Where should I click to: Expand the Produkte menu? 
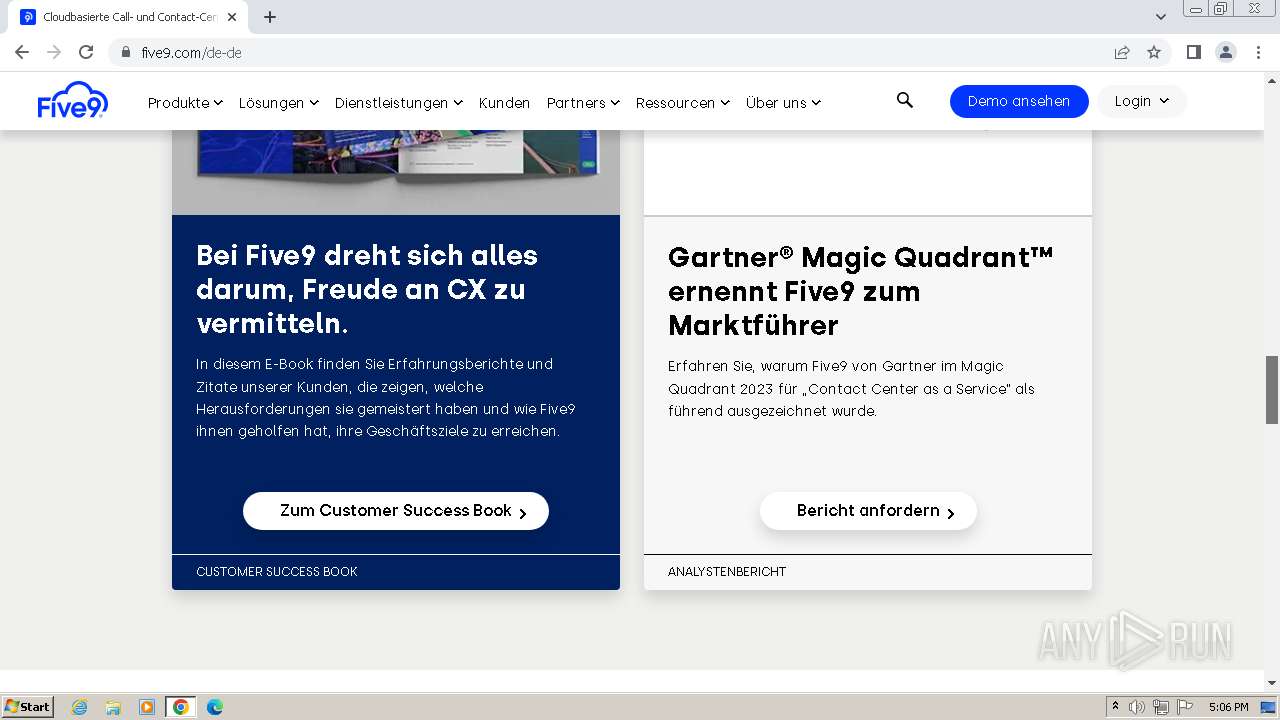(185, 102)
